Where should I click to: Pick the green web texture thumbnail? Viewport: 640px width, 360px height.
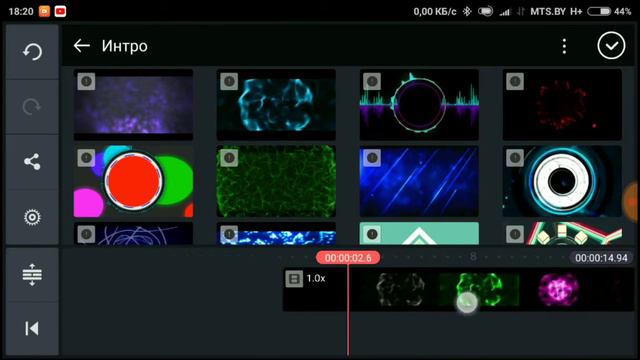coord(276,181)
